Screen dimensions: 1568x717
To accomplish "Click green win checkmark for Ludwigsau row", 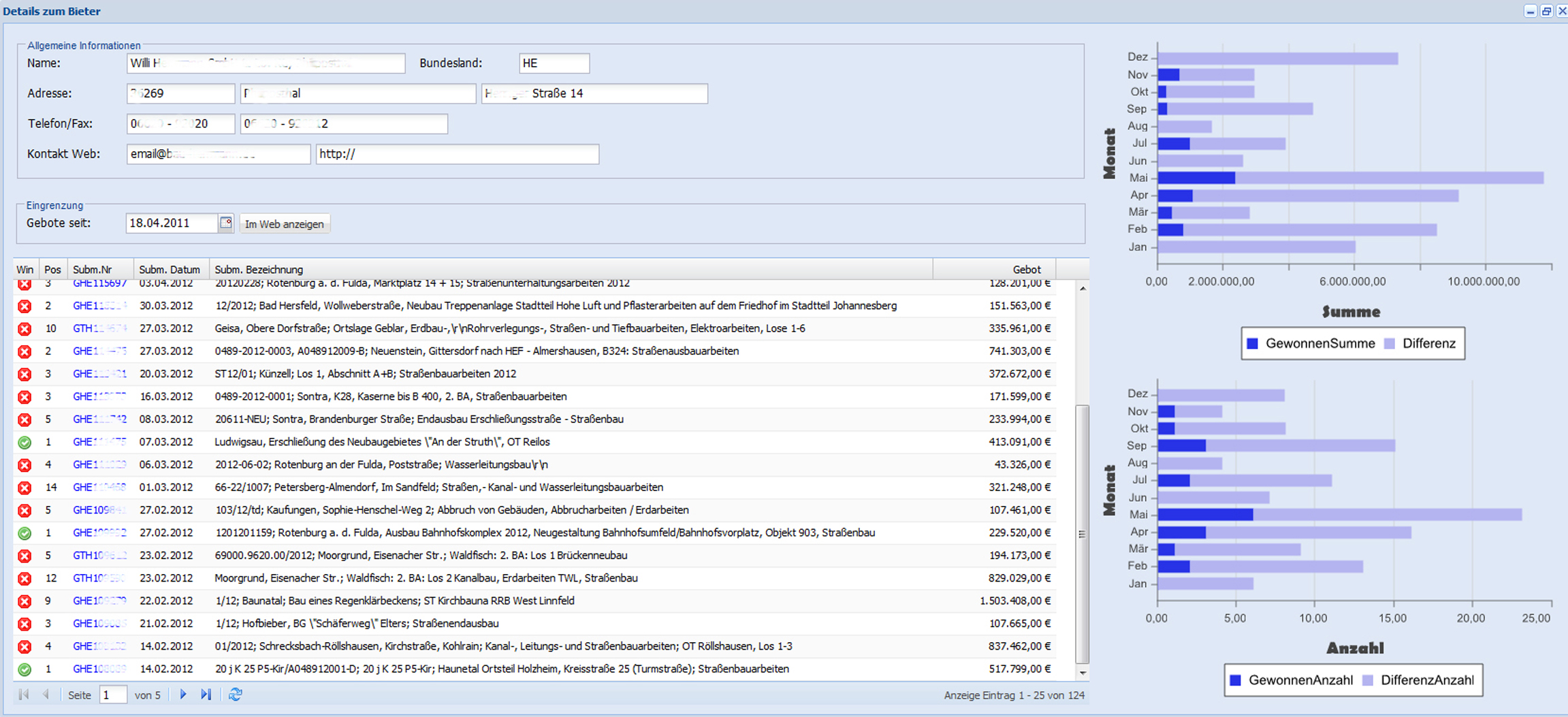I will coord(25,443).
